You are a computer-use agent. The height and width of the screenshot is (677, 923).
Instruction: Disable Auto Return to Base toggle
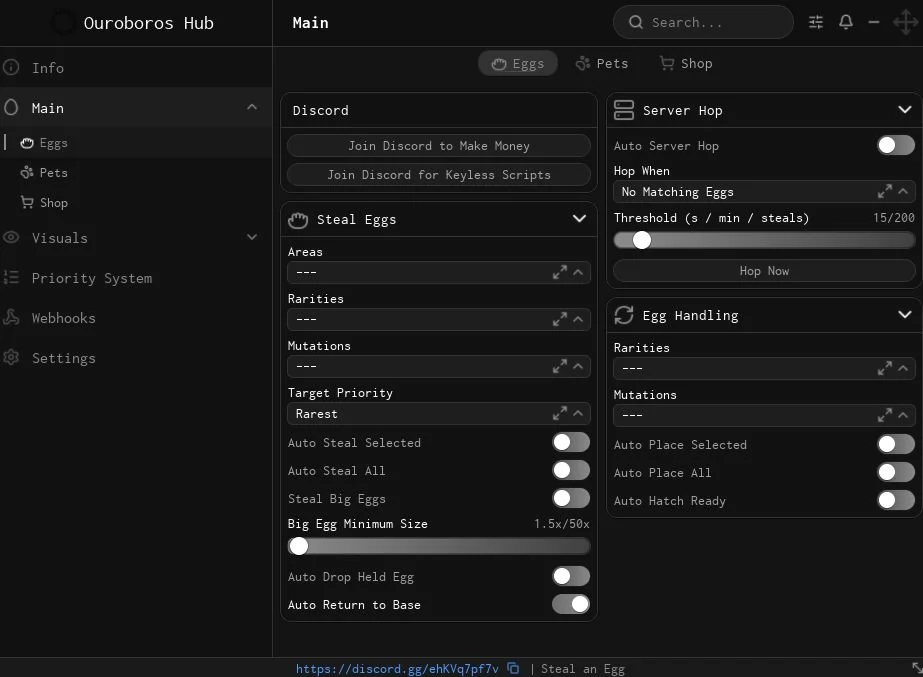point(571,604)
